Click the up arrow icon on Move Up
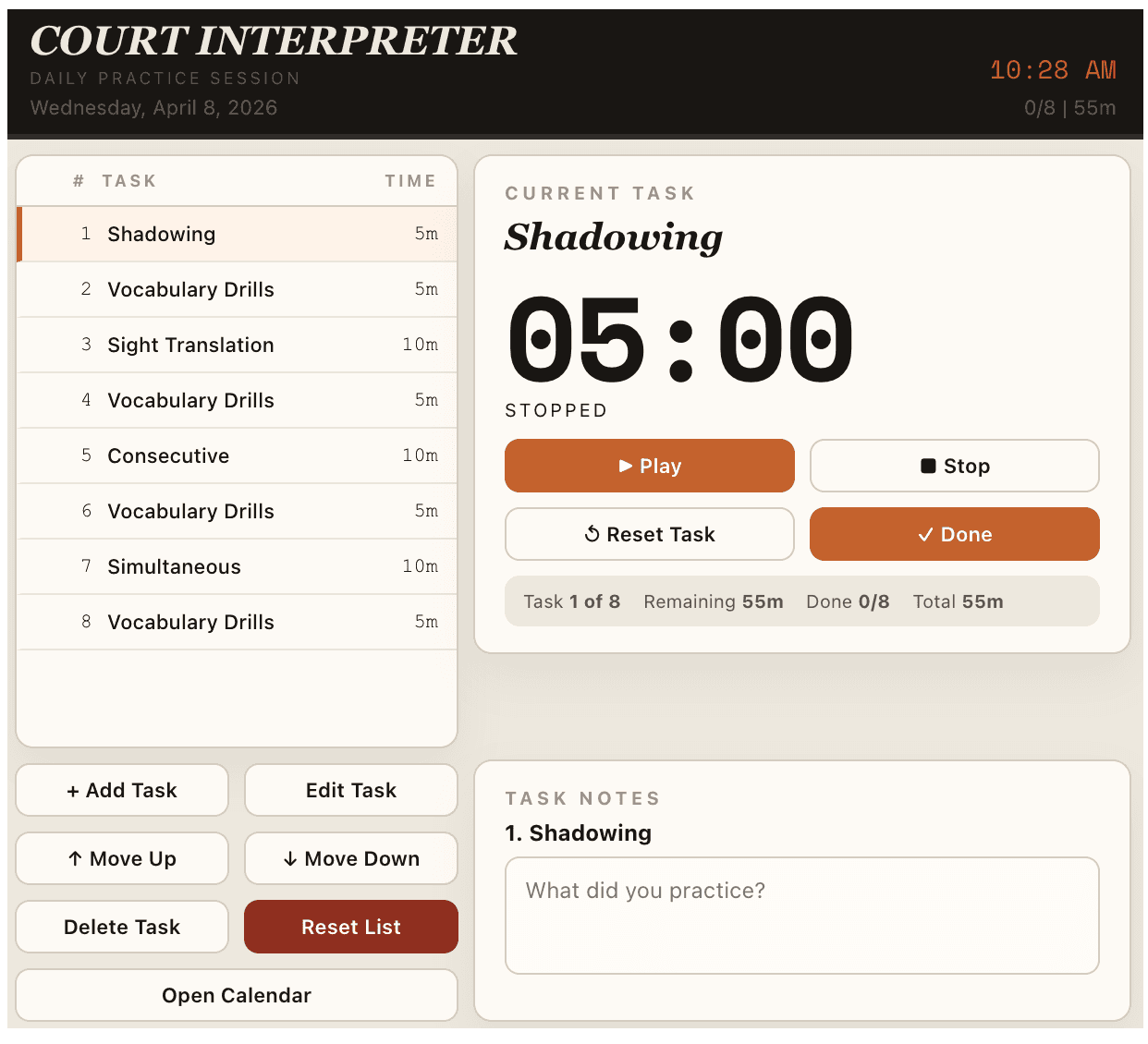This screenshot has height=1044, width=1148. click(75, 858)
